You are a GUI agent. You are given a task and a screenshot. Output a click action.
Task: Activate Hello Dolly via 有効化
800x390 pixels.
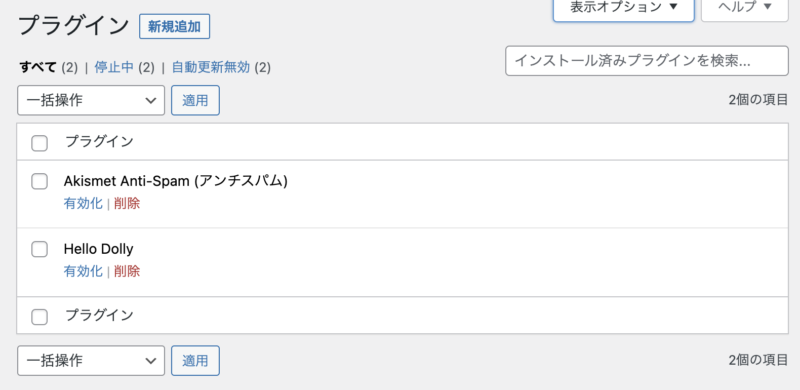click(83, 272)
